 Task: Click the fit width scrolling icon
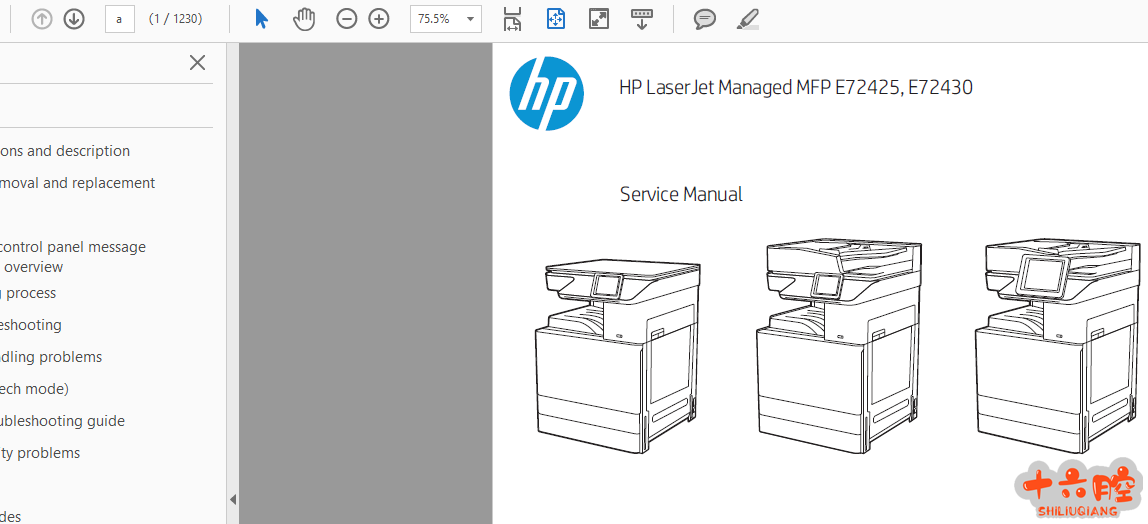(512, 19)
